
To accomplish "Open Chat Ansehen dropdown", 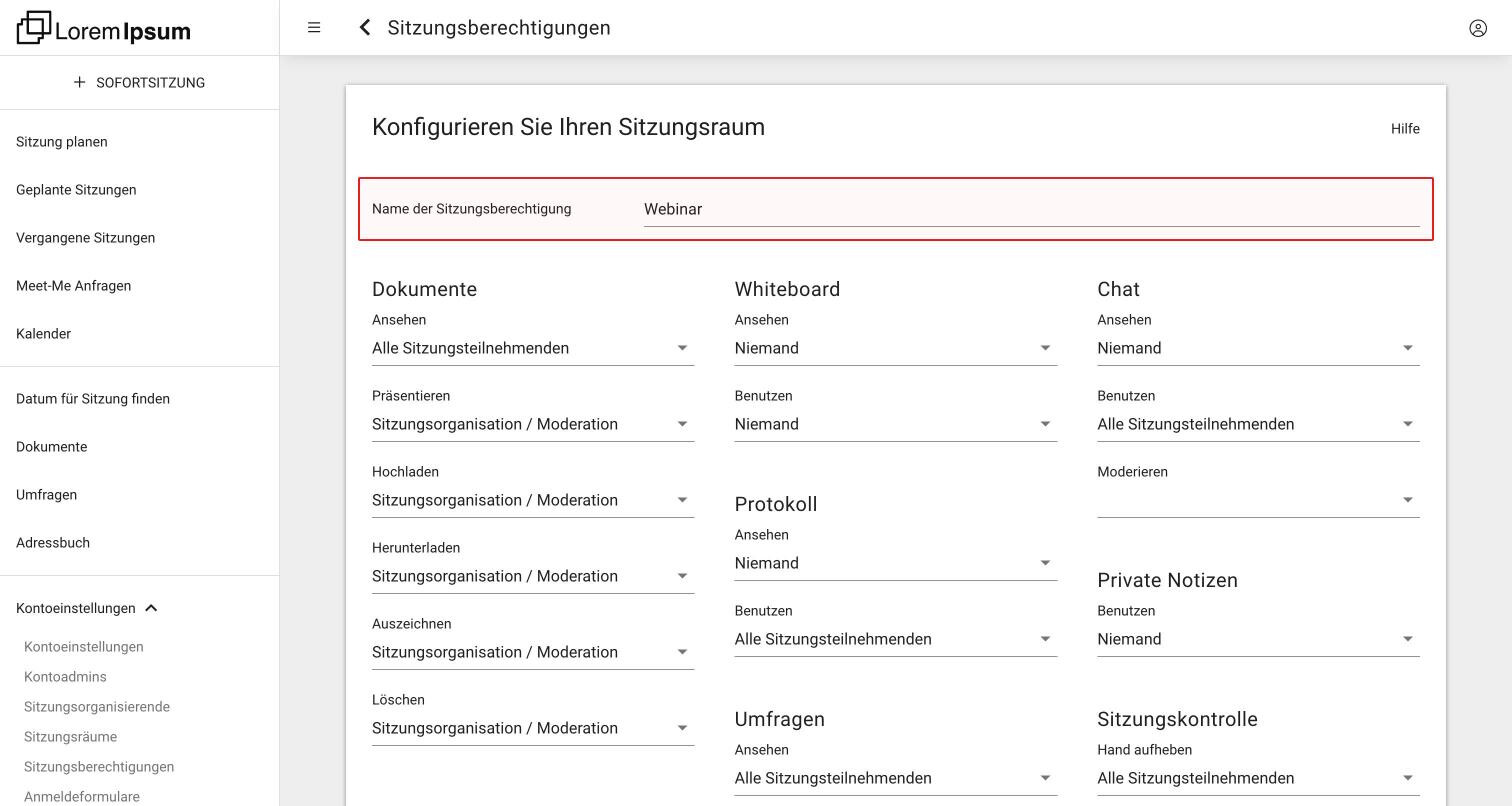I will click(x=1258, y=348).
